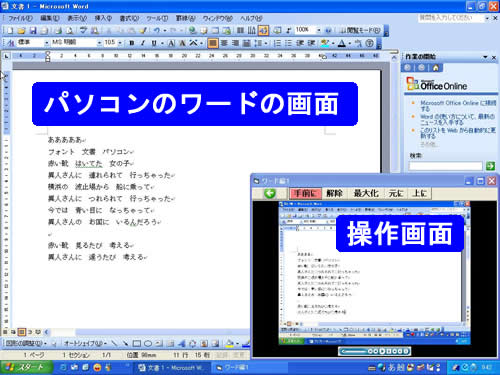Apply italic formatting
This screenshot has height=375, width=500.
(x=143, y=43)
